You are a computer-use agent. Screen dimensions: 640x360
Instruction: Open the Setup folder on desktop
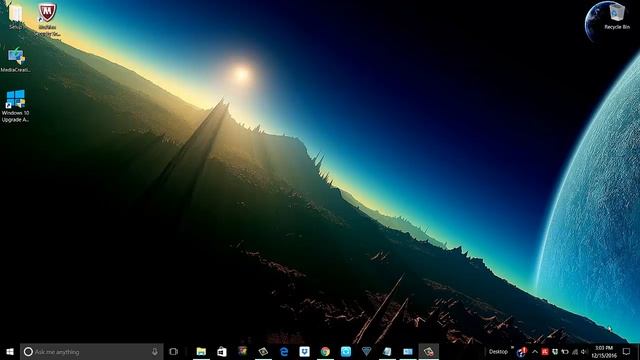coord(16,16)
